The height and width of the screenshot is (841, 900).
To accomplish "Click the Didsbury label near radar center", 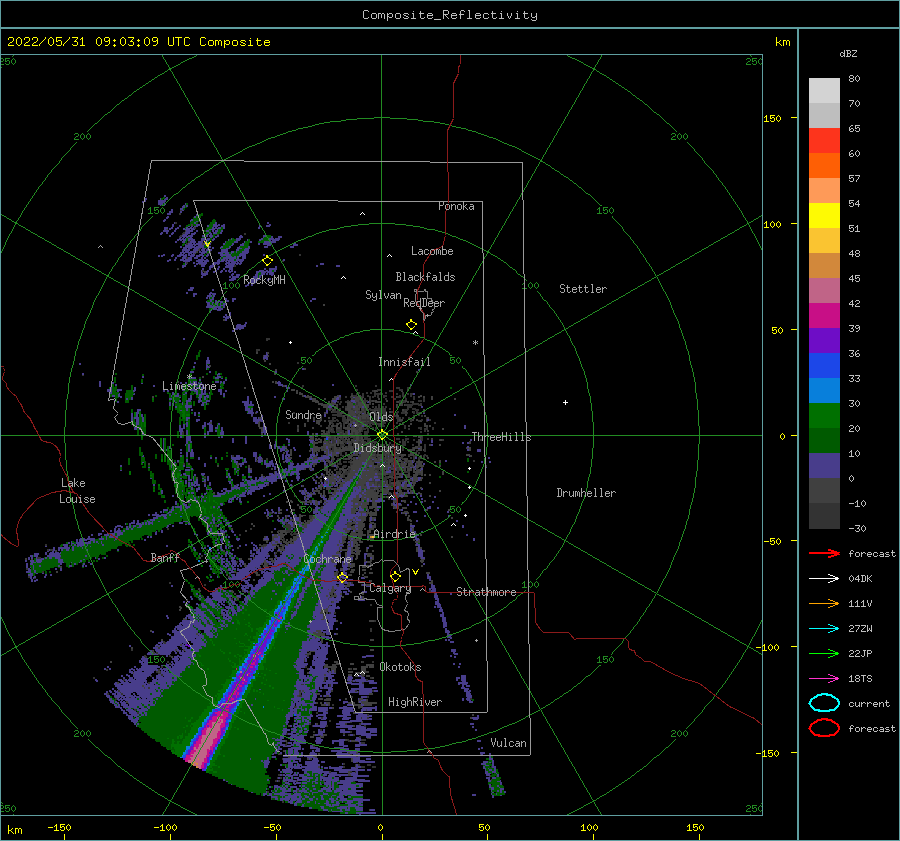I will [x=377, y=448].
